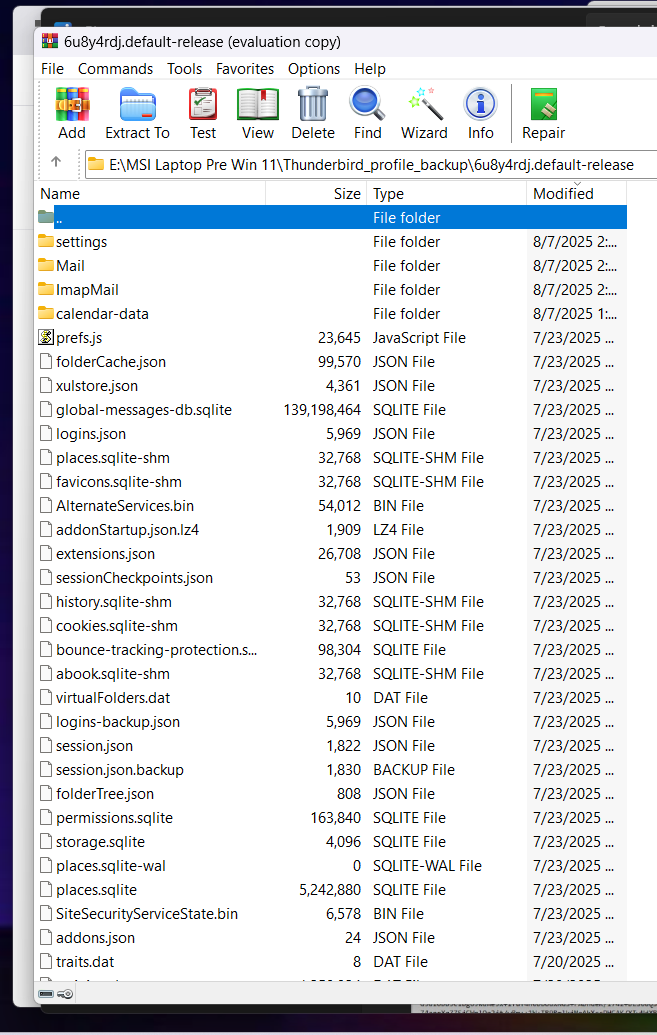Select the Mail folder icon
The image size is (657, 1035).
(46, 265)
